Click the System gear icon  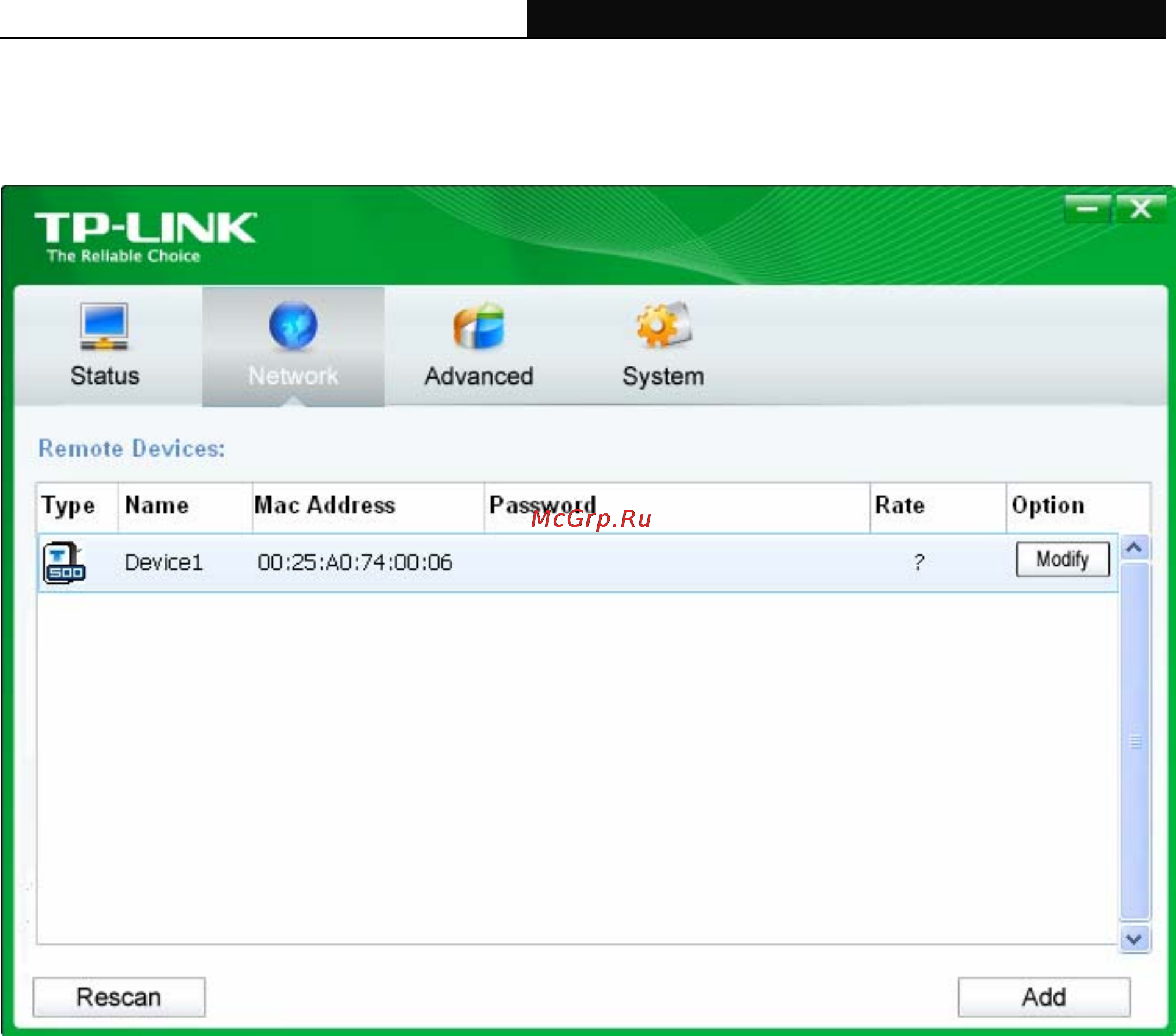[x=664, y=325]
